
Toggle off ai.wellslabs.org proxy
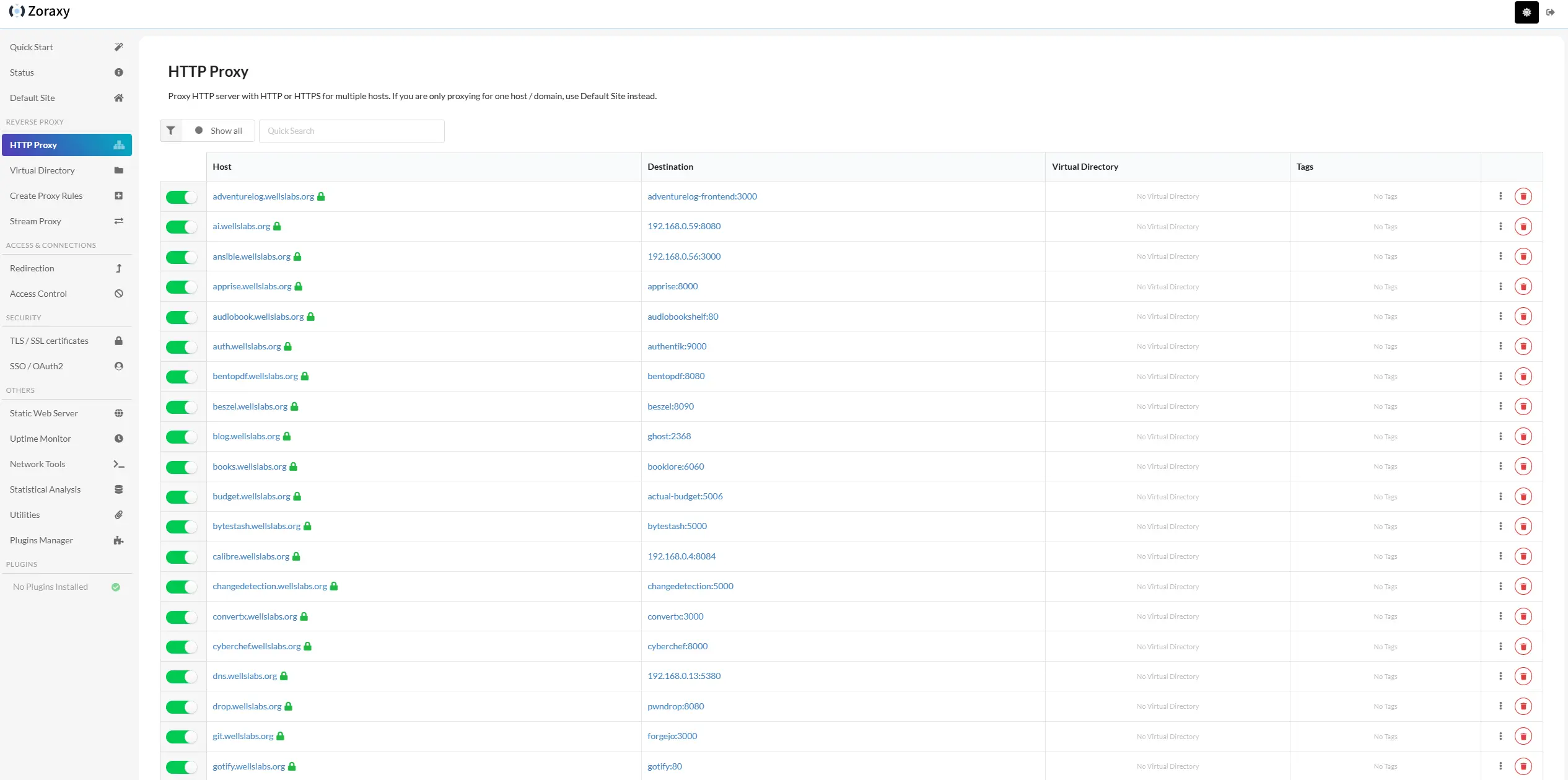click(x=182, y=227)
